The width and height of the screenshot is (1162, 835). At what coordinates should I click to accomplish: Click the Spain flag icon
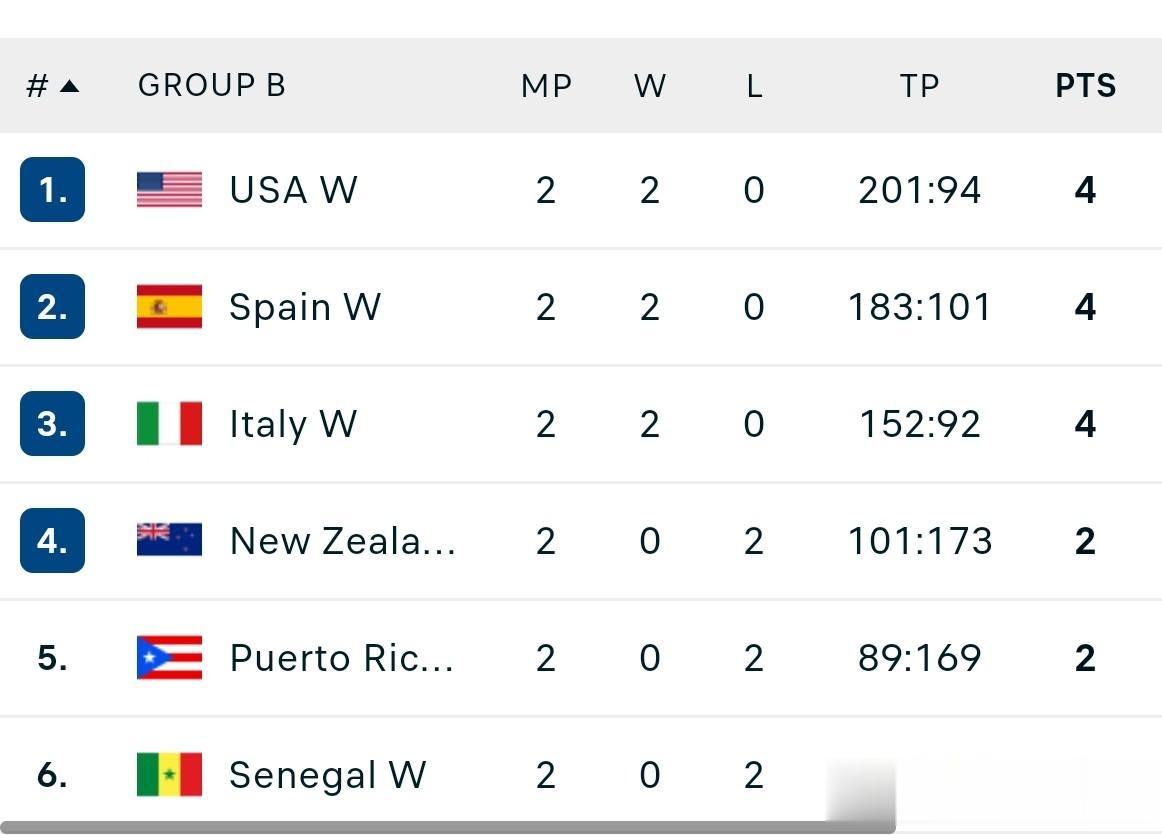(169, 307)
